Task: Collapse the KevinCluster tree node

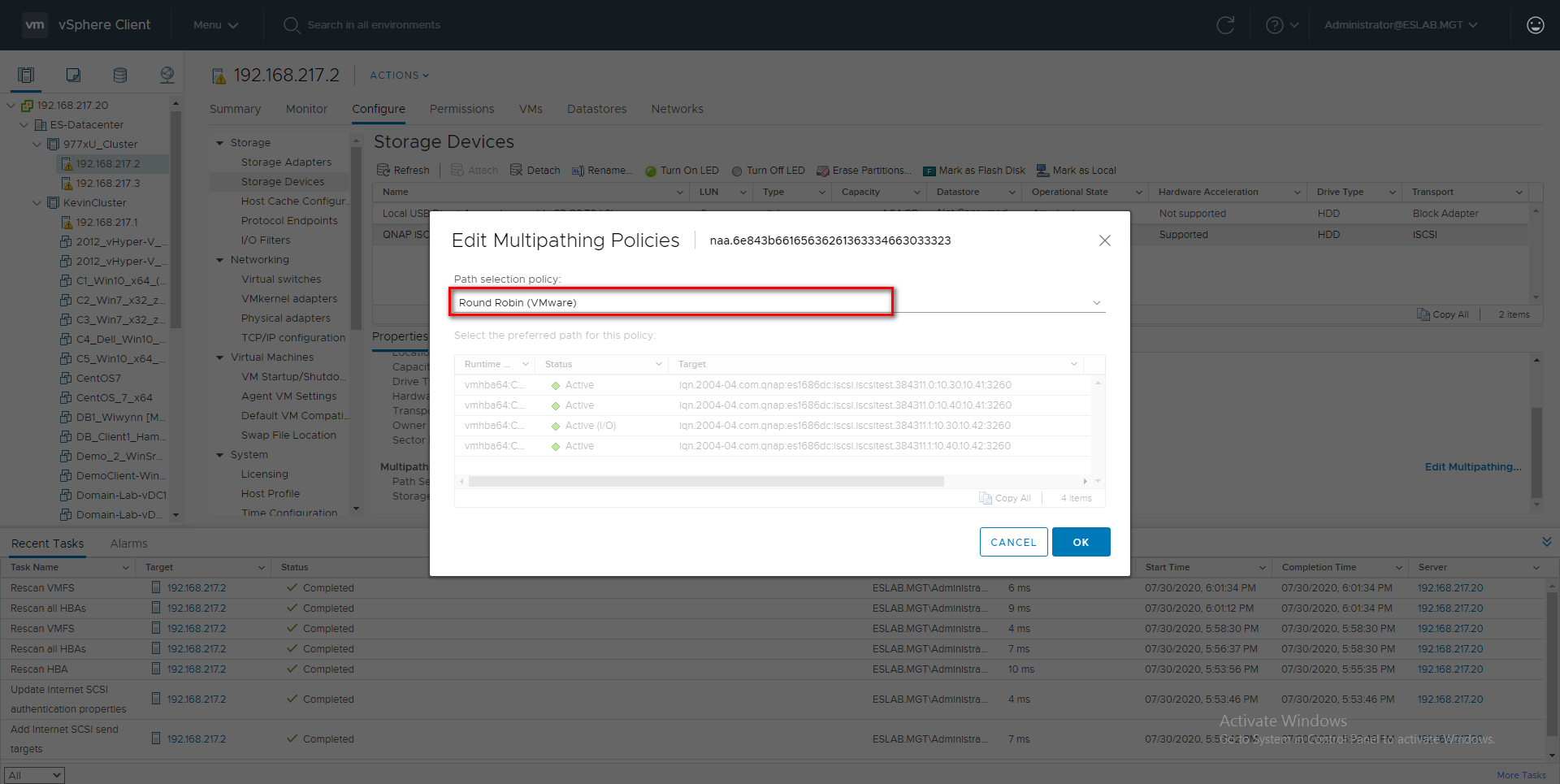Action: click(x=37, y=203)
